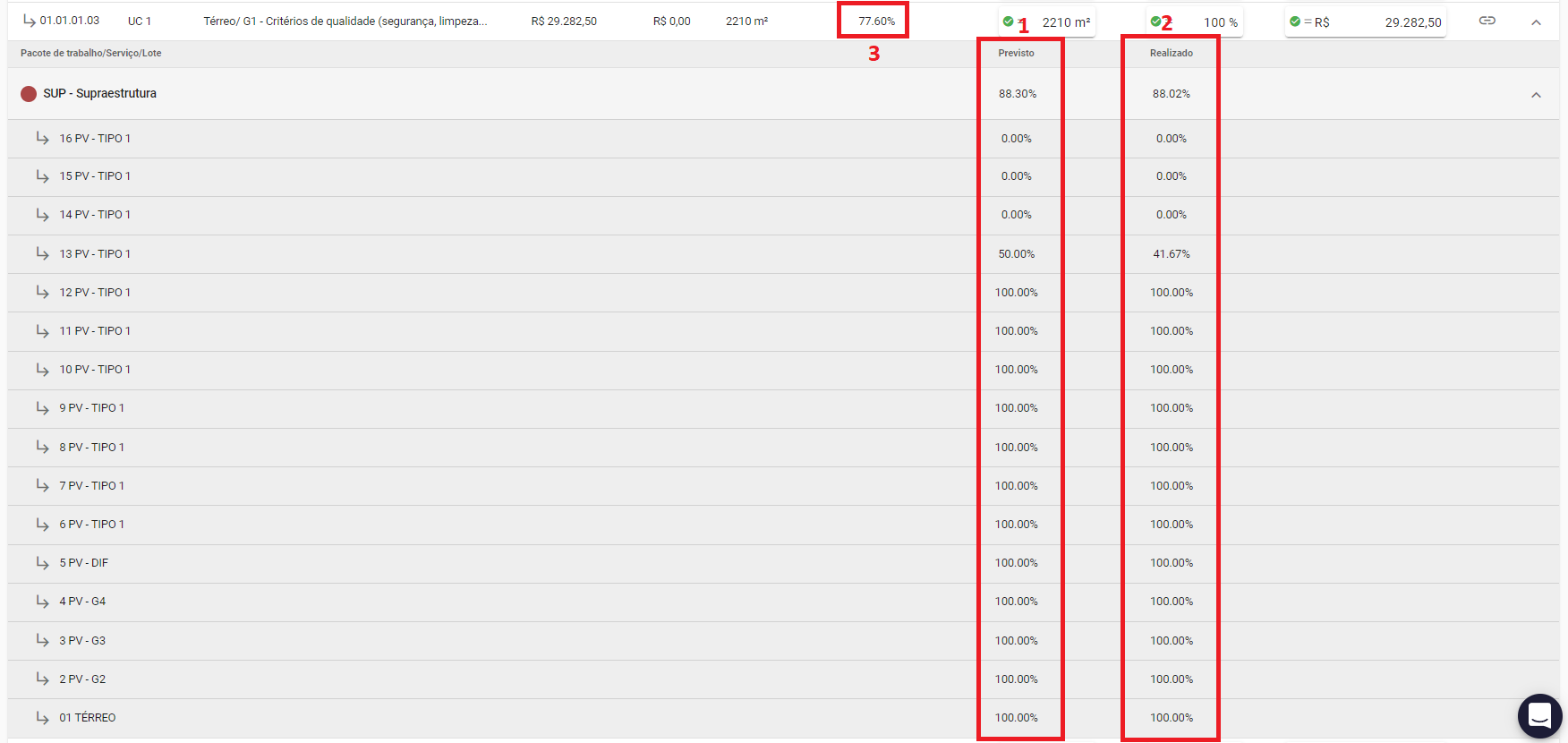Click the sub-item arrow of 2 PV - G2

pos(42,679)
